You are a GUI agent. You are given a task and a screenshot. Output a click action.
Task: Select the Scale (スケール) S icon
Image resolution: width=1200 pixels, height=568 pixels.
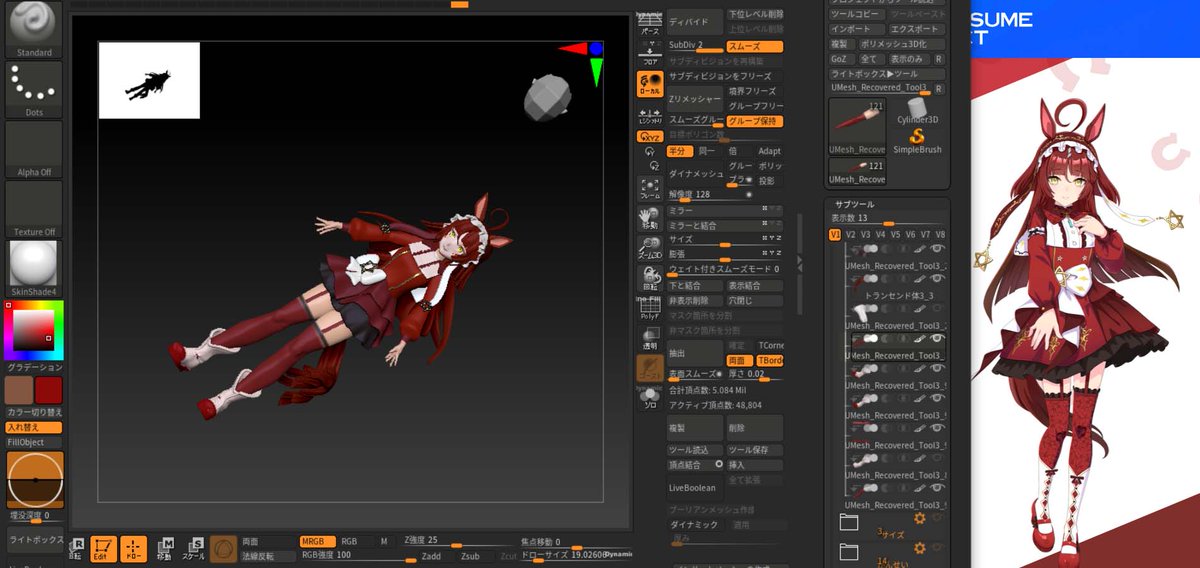tap(193, 548)
